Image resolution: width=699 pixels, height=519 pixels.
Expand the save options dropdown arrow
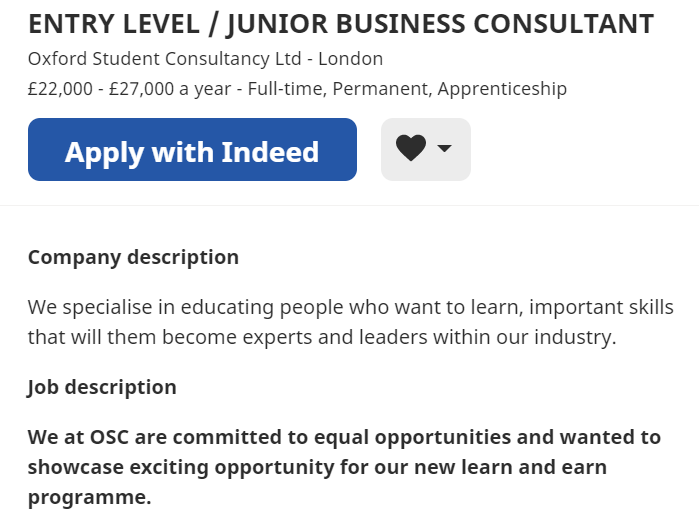tap(444, 148)
